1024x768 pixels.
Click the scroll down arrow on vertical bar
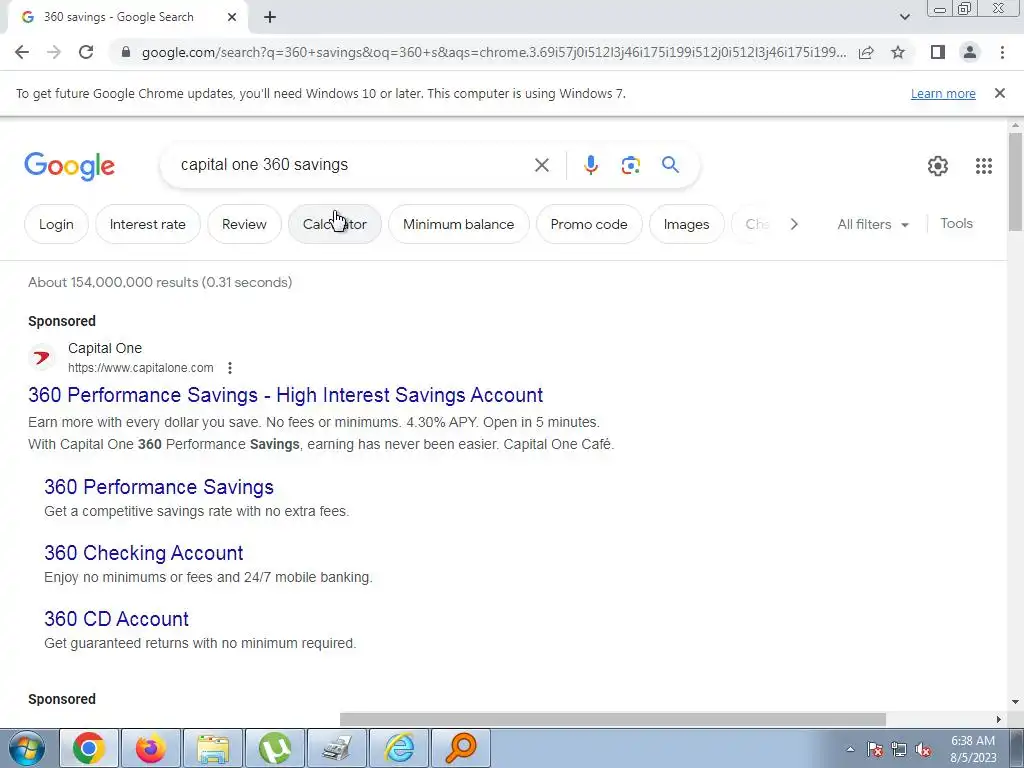(x=1015, y=702)
